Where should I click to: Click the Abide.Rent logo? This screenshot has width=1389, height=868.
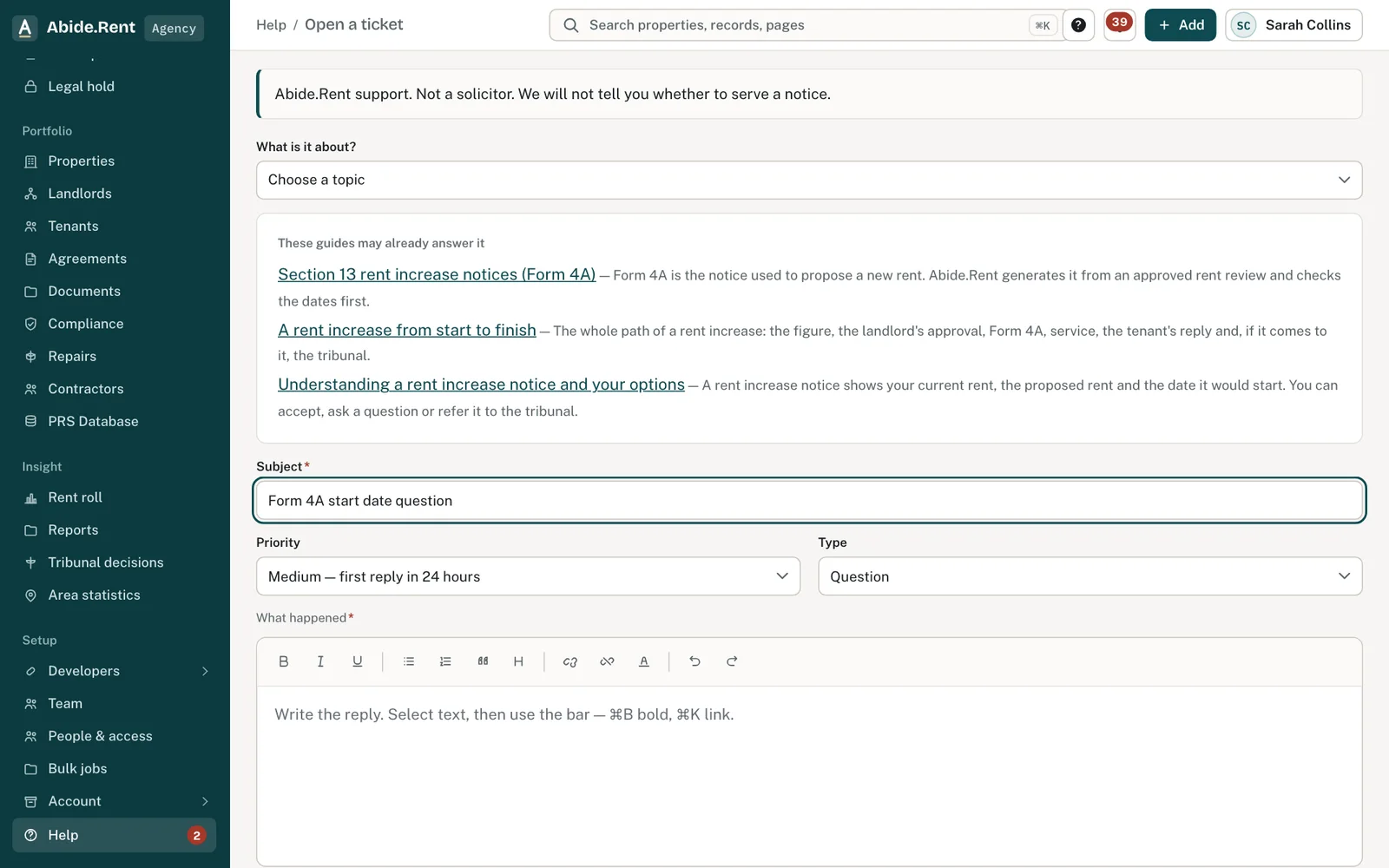pyautogui.click(x=76, y=27)
